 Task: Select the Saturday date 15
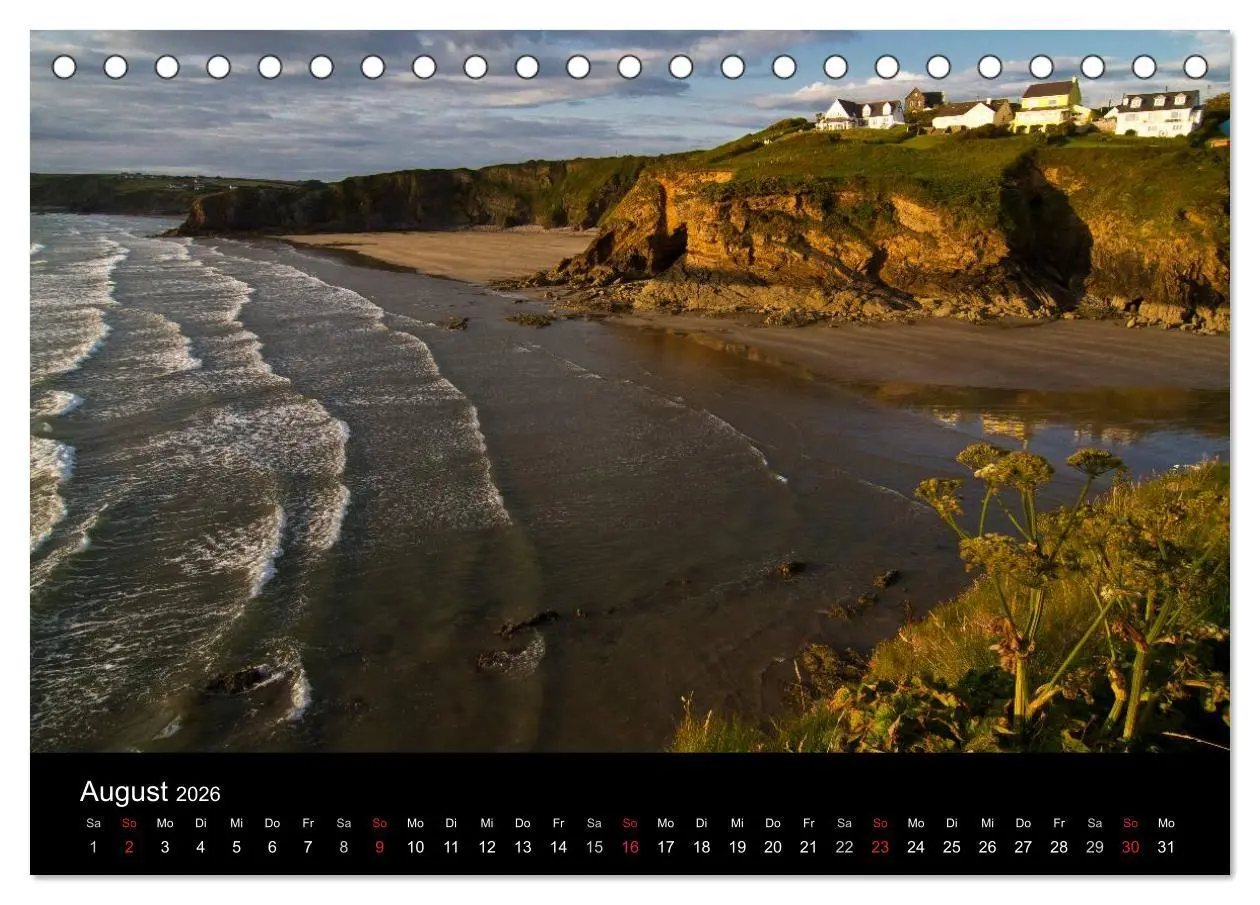coord(594,847)
